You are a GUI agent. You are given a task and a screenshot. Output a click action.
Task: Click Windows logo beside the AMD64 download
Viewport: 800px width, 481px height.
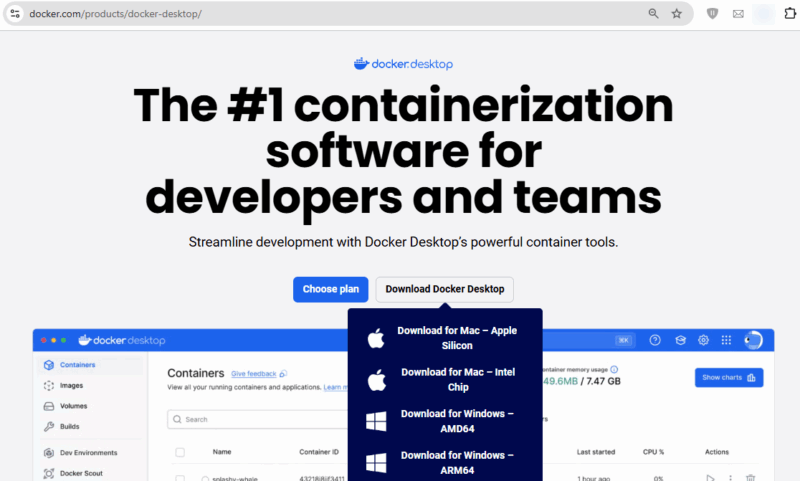pos(376,421)
